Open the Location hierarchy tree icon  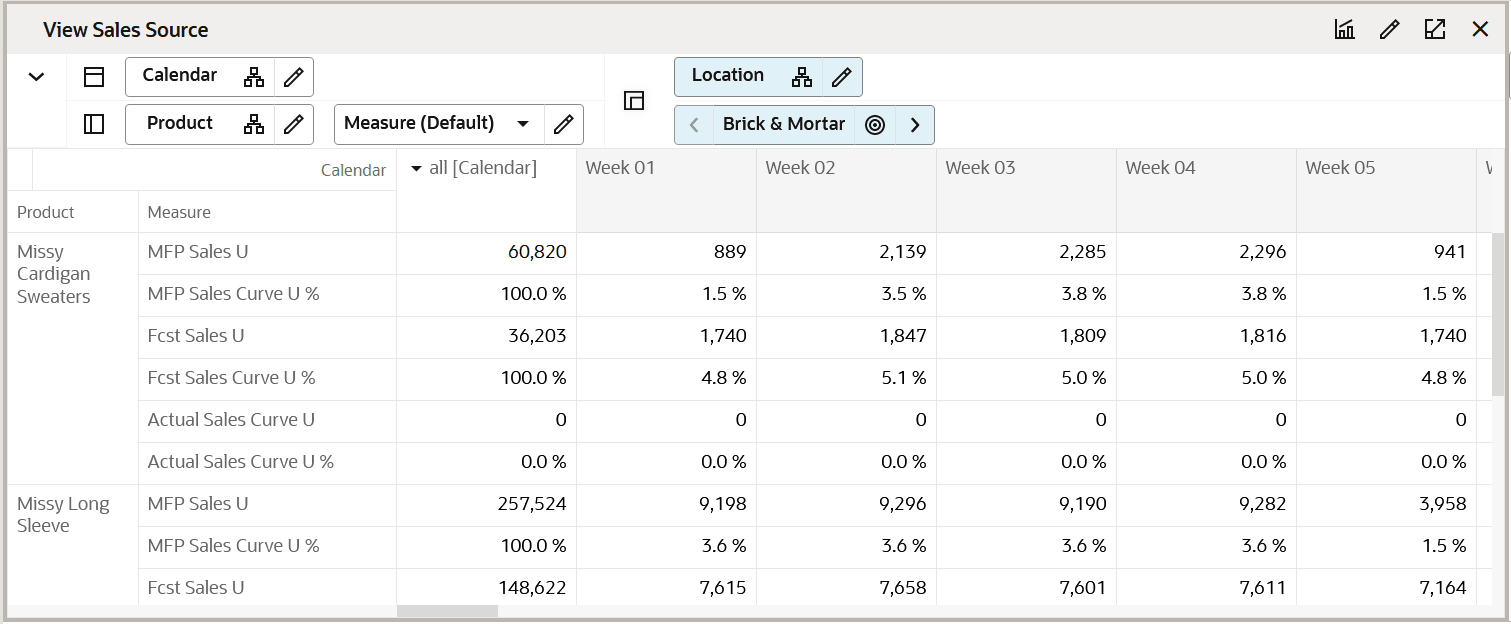(803, 76)
